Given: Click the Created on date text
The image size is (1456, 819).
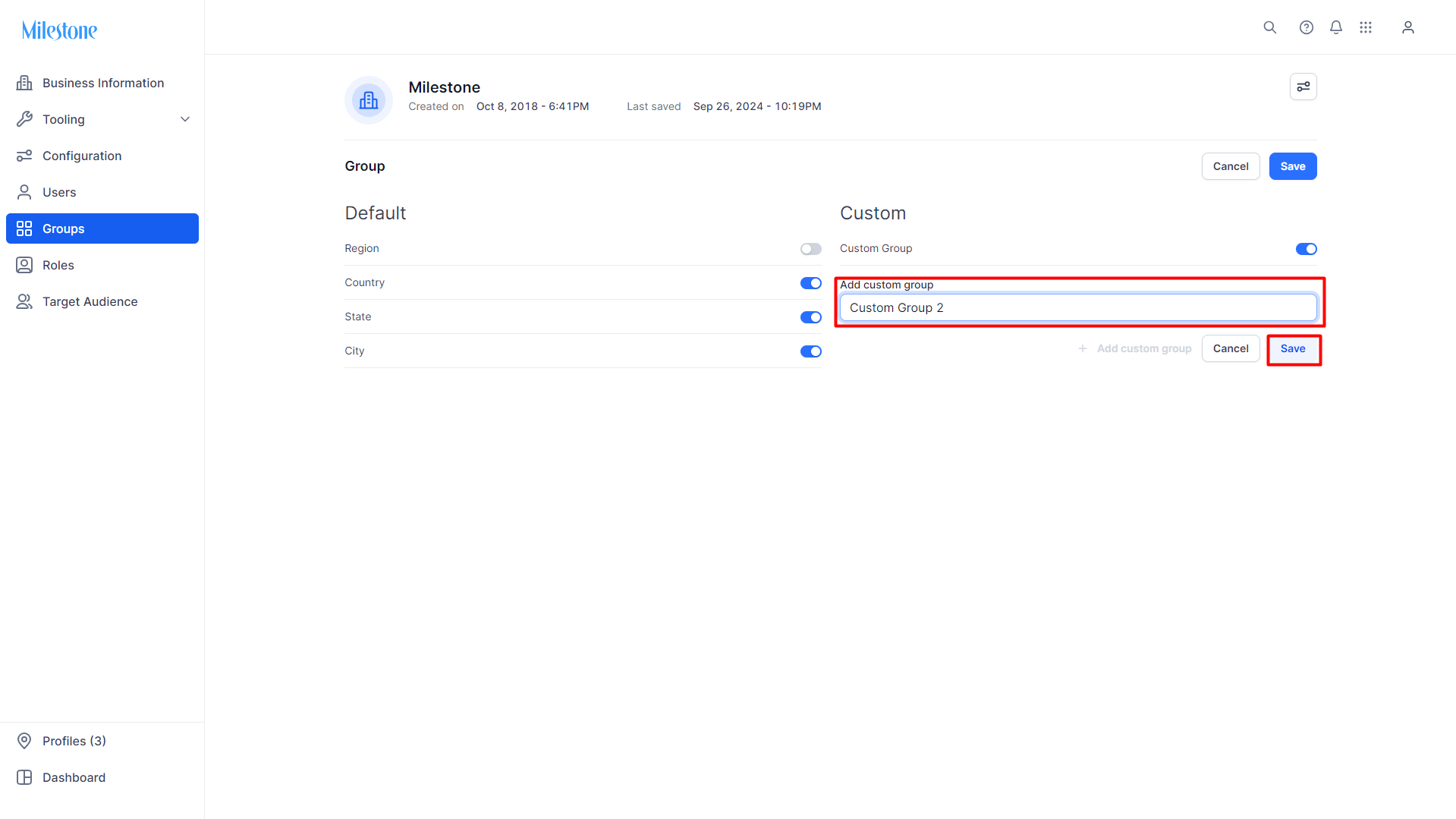Looking at the screenshot, I should point(533,106).
